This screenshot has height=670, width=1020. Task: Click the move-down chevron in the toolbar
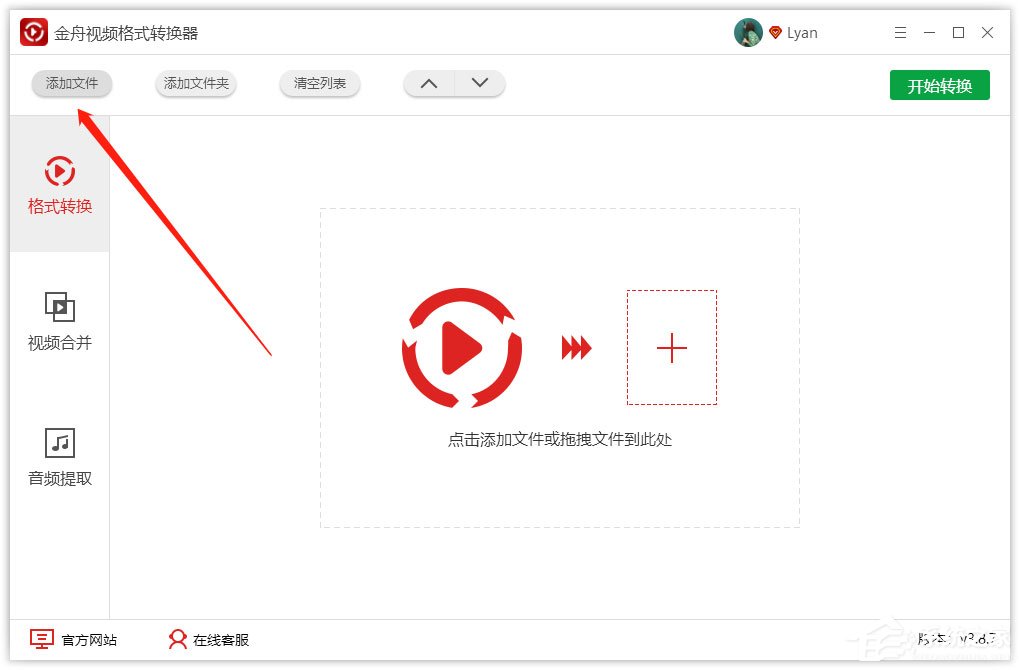point(479,84)
